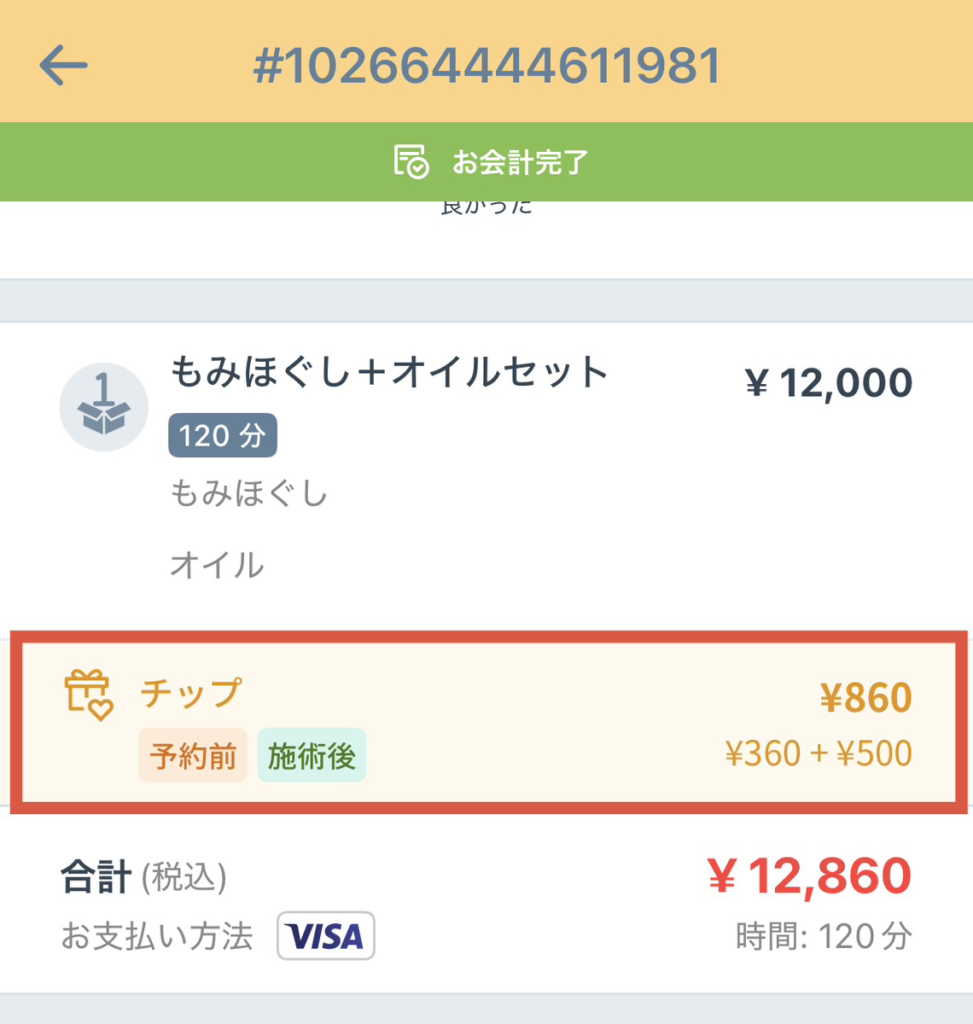Tap the gift tip icon

tap(89, 696)
